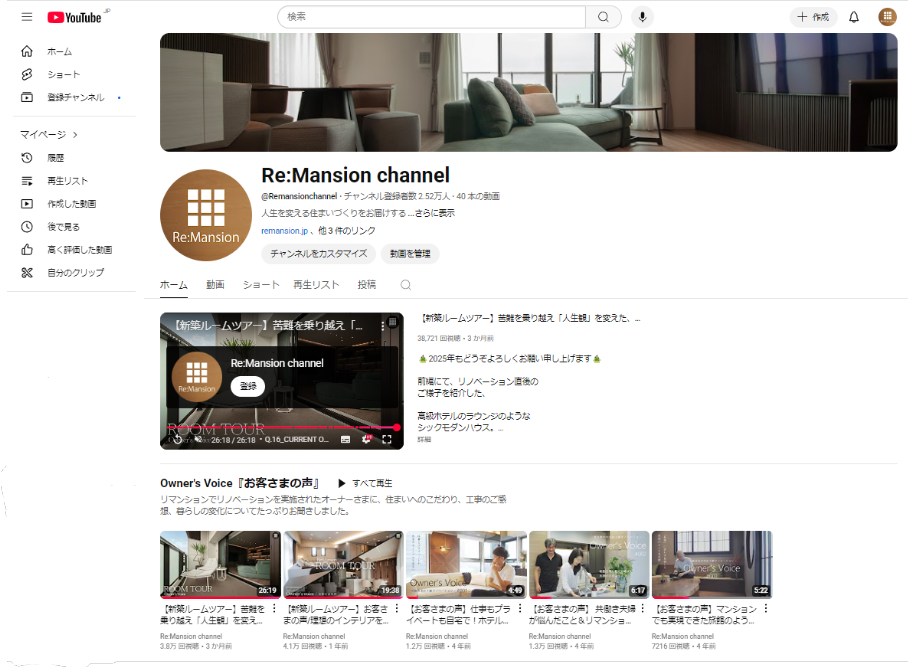Open the notifications bell
908x667 pixels.
(x=854, y=17)
